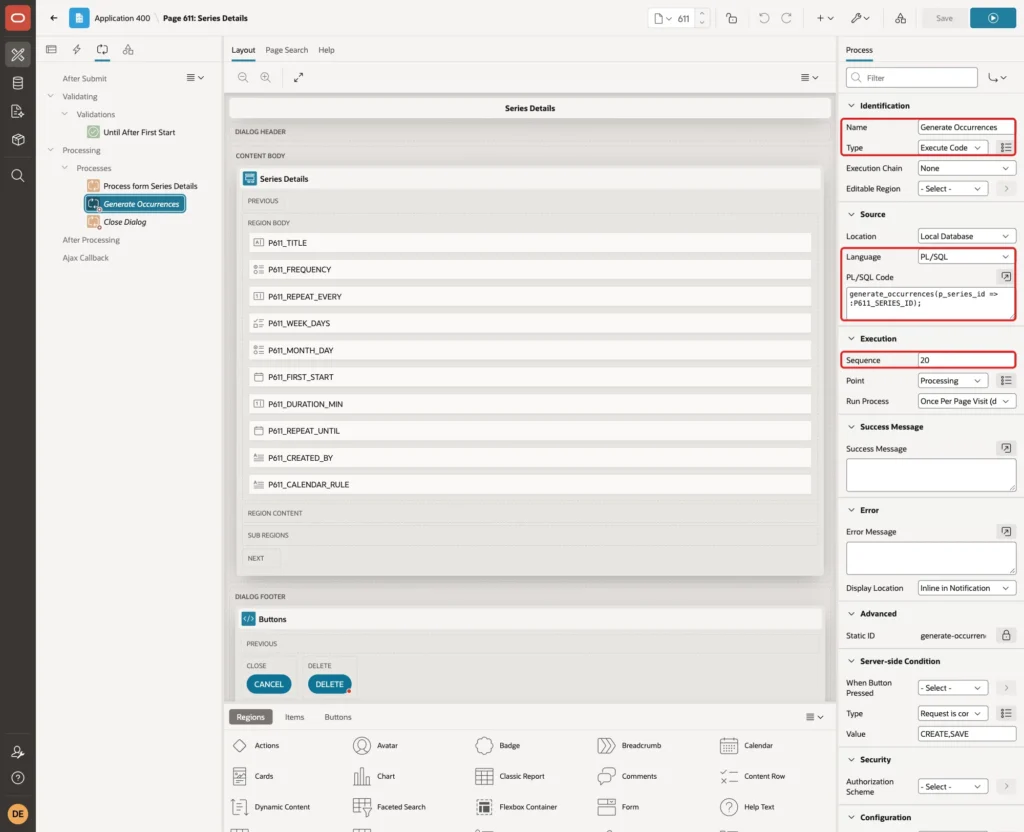This screenshot has width=1024, height=832.
Task: Switch to the Page Shared Components tab
Action: [128, 50]
